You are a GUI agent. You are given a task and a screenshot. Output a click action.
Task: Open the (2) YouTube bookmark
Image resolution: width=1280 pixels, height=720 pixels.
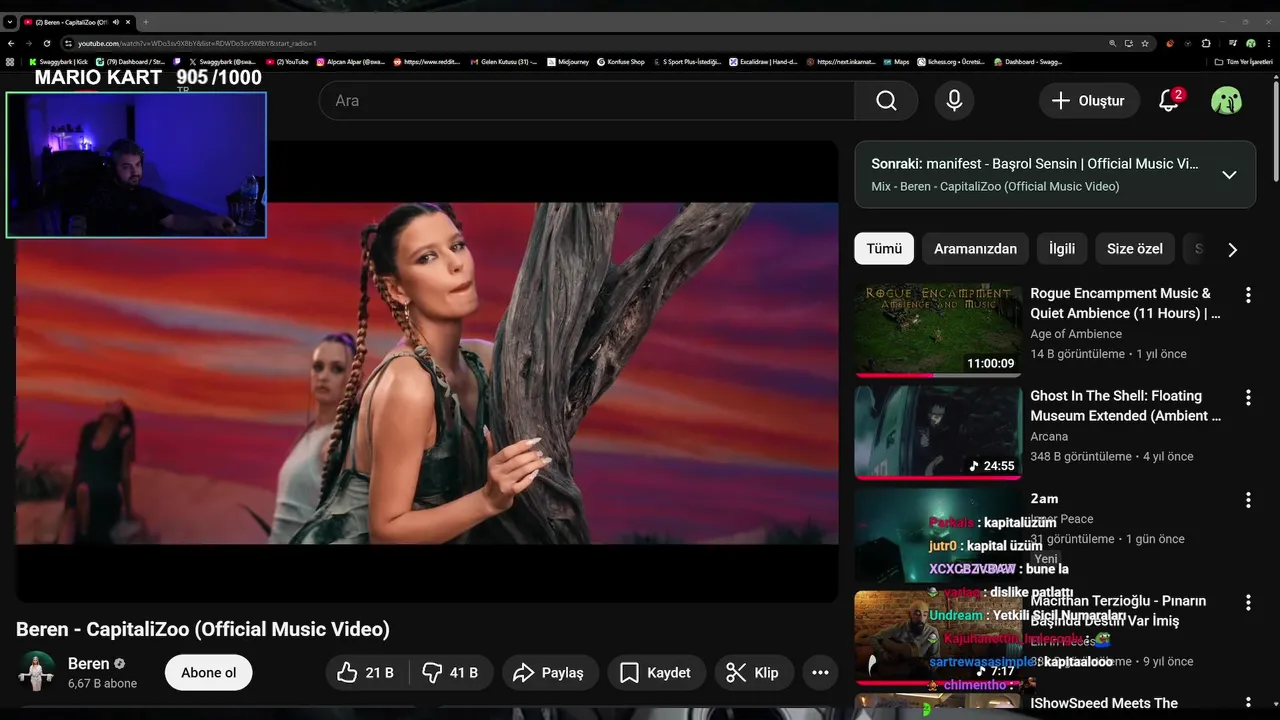coord(287,62)
